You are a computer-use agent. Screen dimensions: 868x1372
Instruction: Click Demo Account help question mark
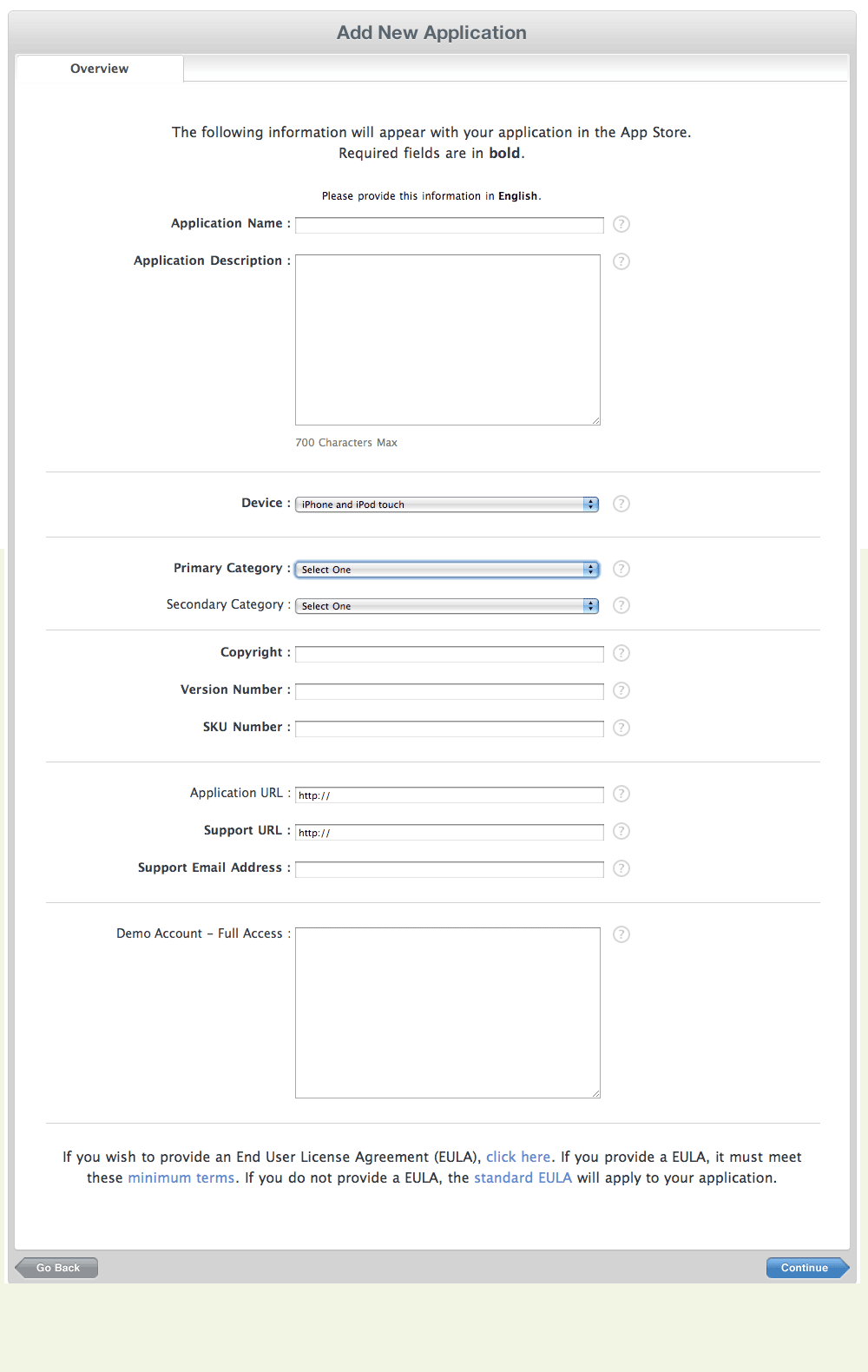tap(621, 934)
